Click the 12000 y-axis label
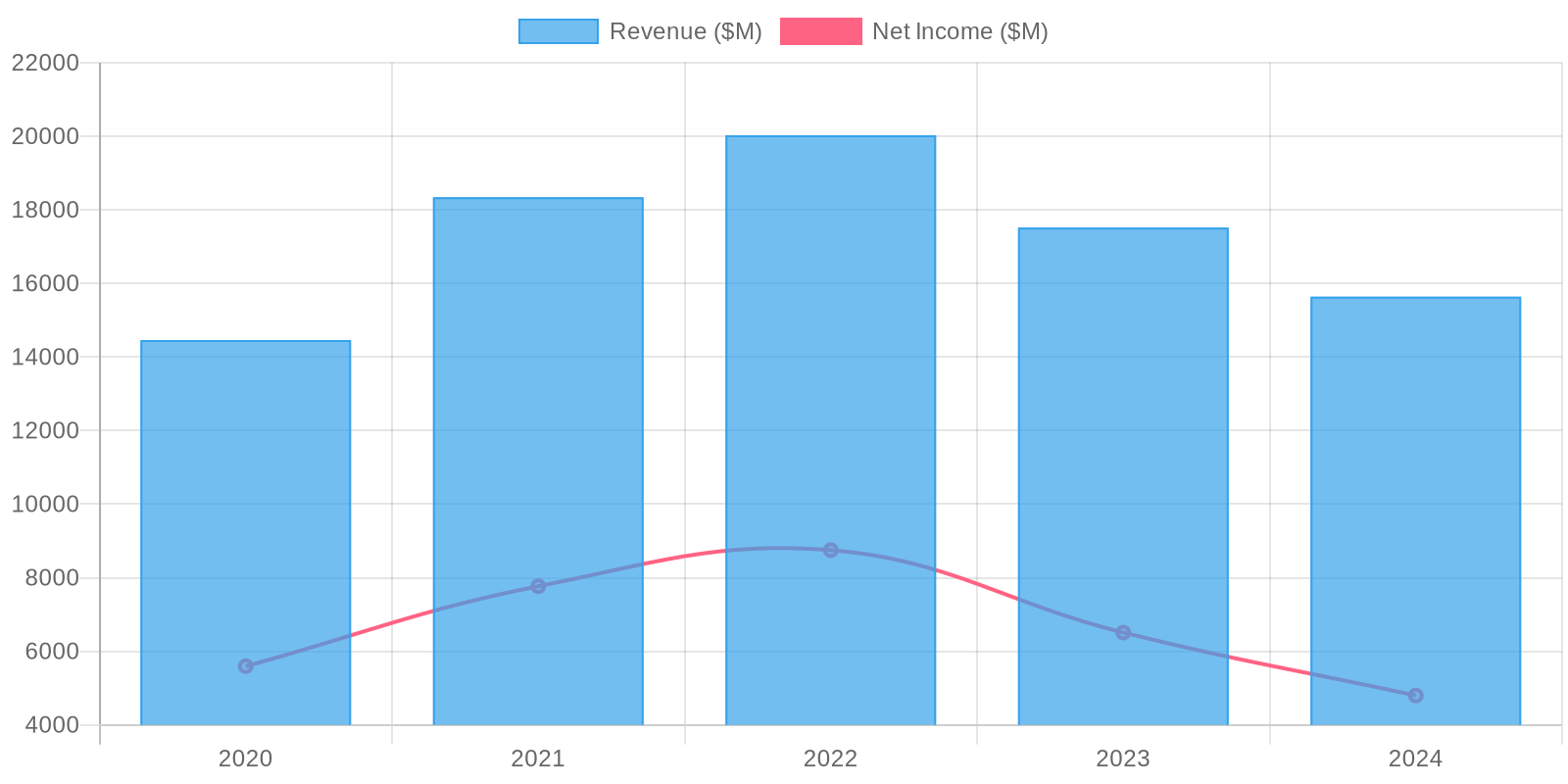This screenshot has height=784, width=1568. [x=45, y=431]
